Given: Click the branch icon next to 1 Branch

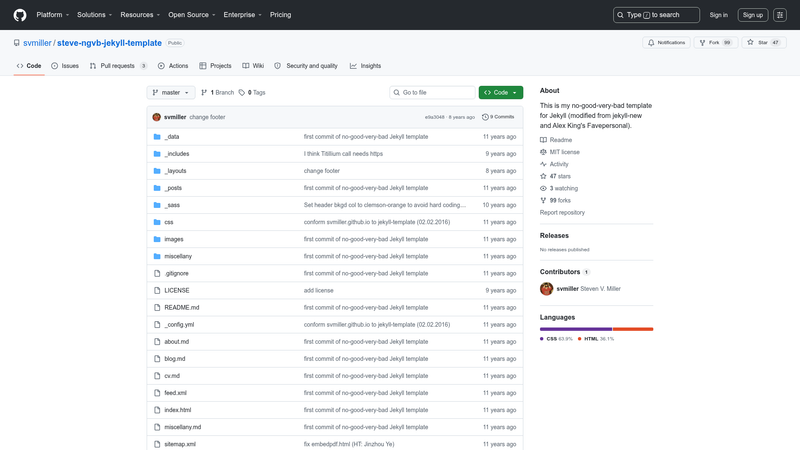Looking at the screenshot, I should point(204,92).
